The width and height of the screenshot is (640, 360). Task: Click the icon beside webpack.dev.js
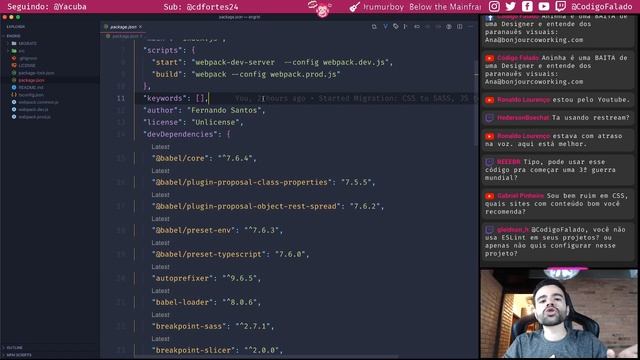[14, 109]
